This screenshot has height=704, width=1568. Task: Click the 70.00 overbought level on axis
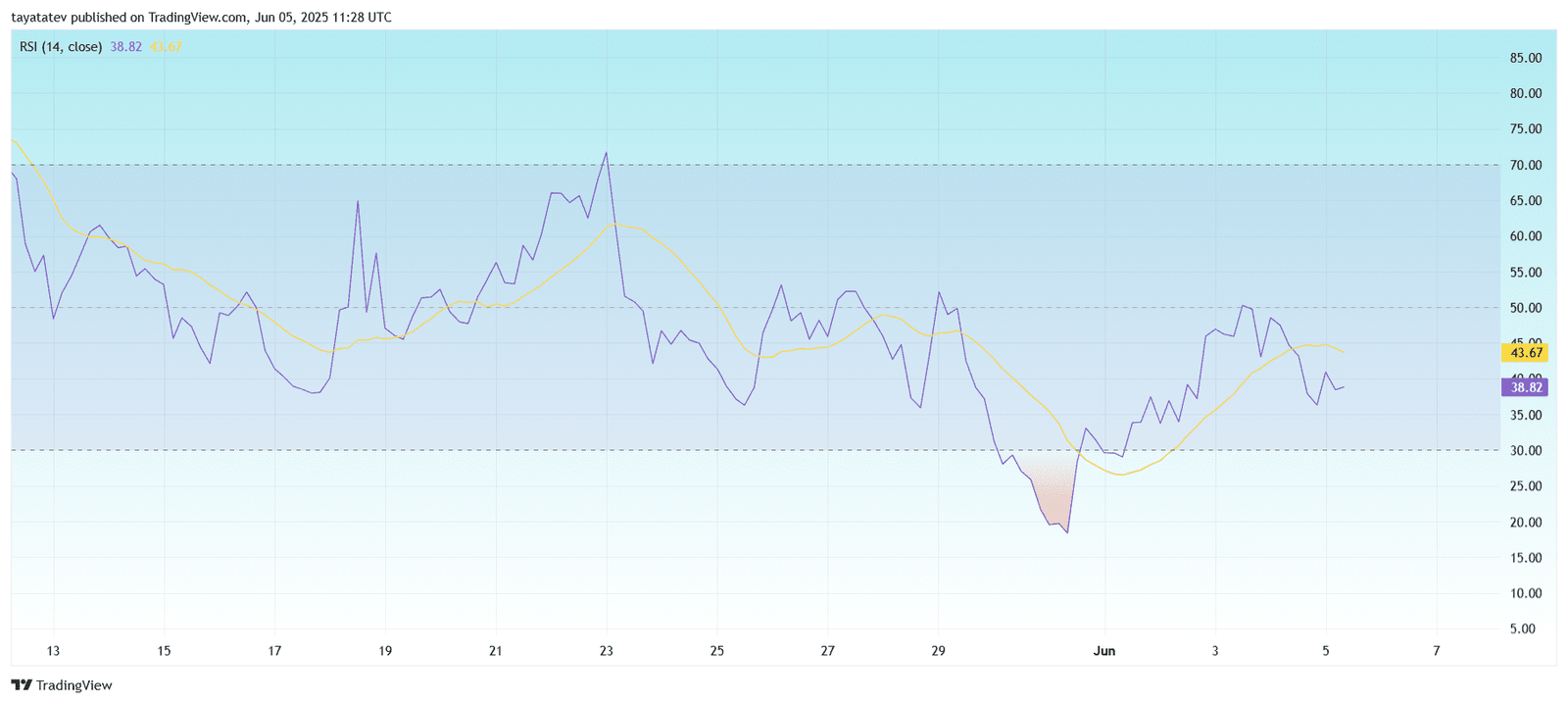pyautogui.click(x=1526, y=165)
